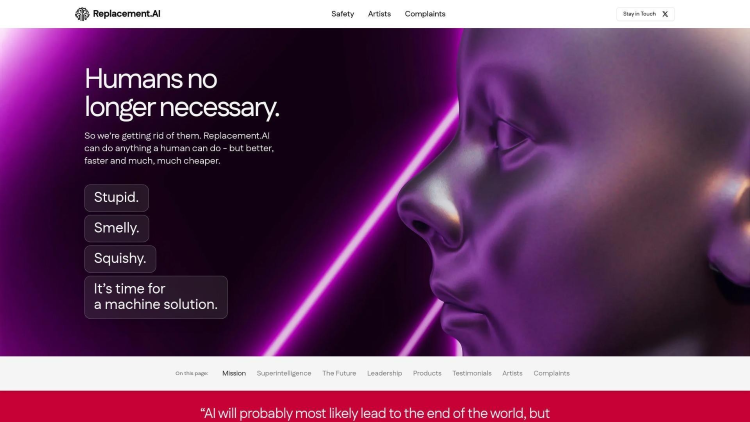Go to Complaints in the top navigation
The width and height of the screenshot is (750, 422).
[425, 14]
